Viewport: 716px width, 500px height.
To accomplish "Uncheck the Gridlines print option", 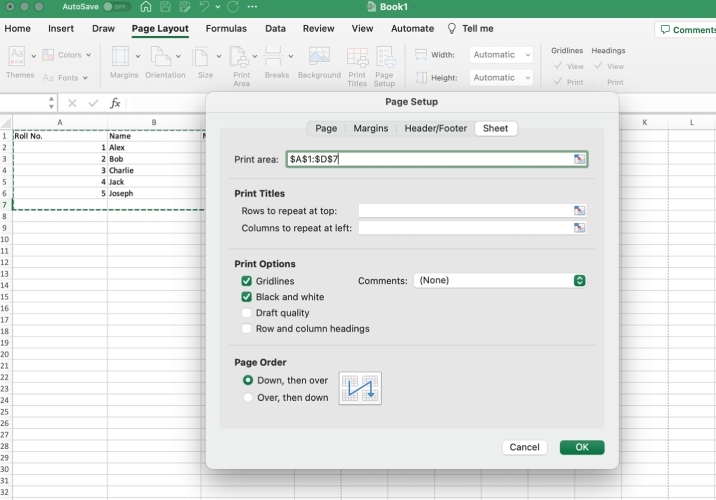I will (x=247, y=281).
